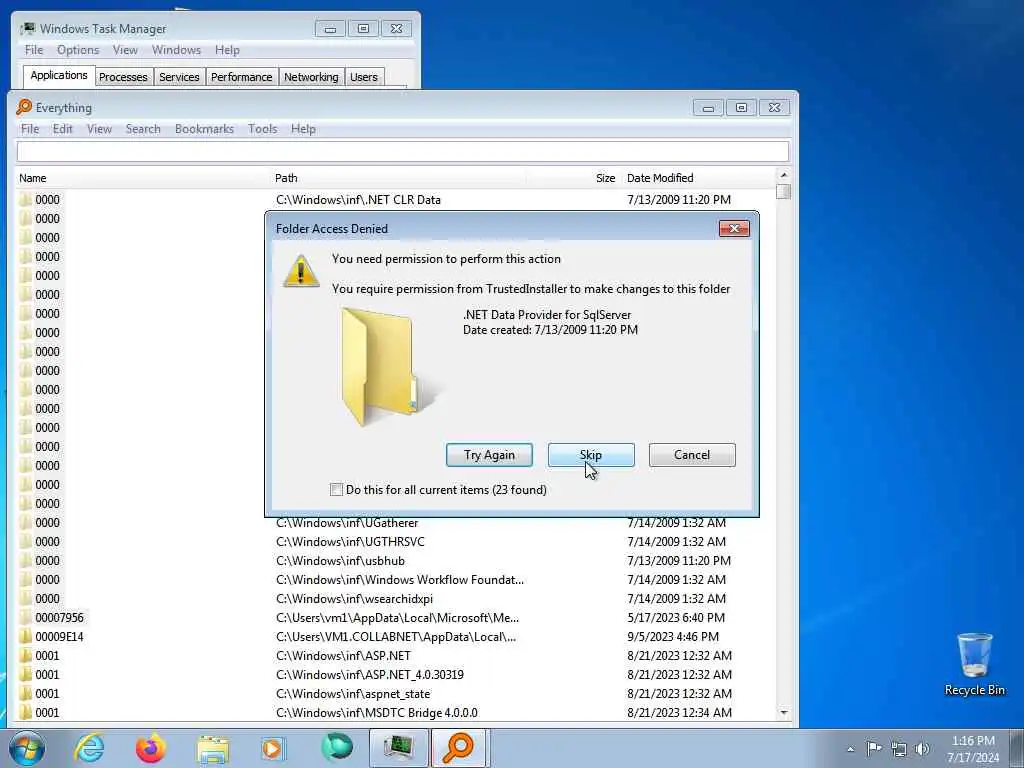Screen dimensions: 1024x768
Task: Open Everything's Search menu
Action: [143, 129]
